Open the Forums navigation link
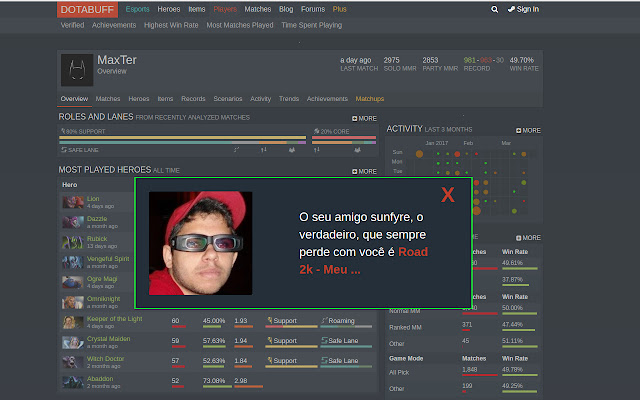 click(313, 9)
